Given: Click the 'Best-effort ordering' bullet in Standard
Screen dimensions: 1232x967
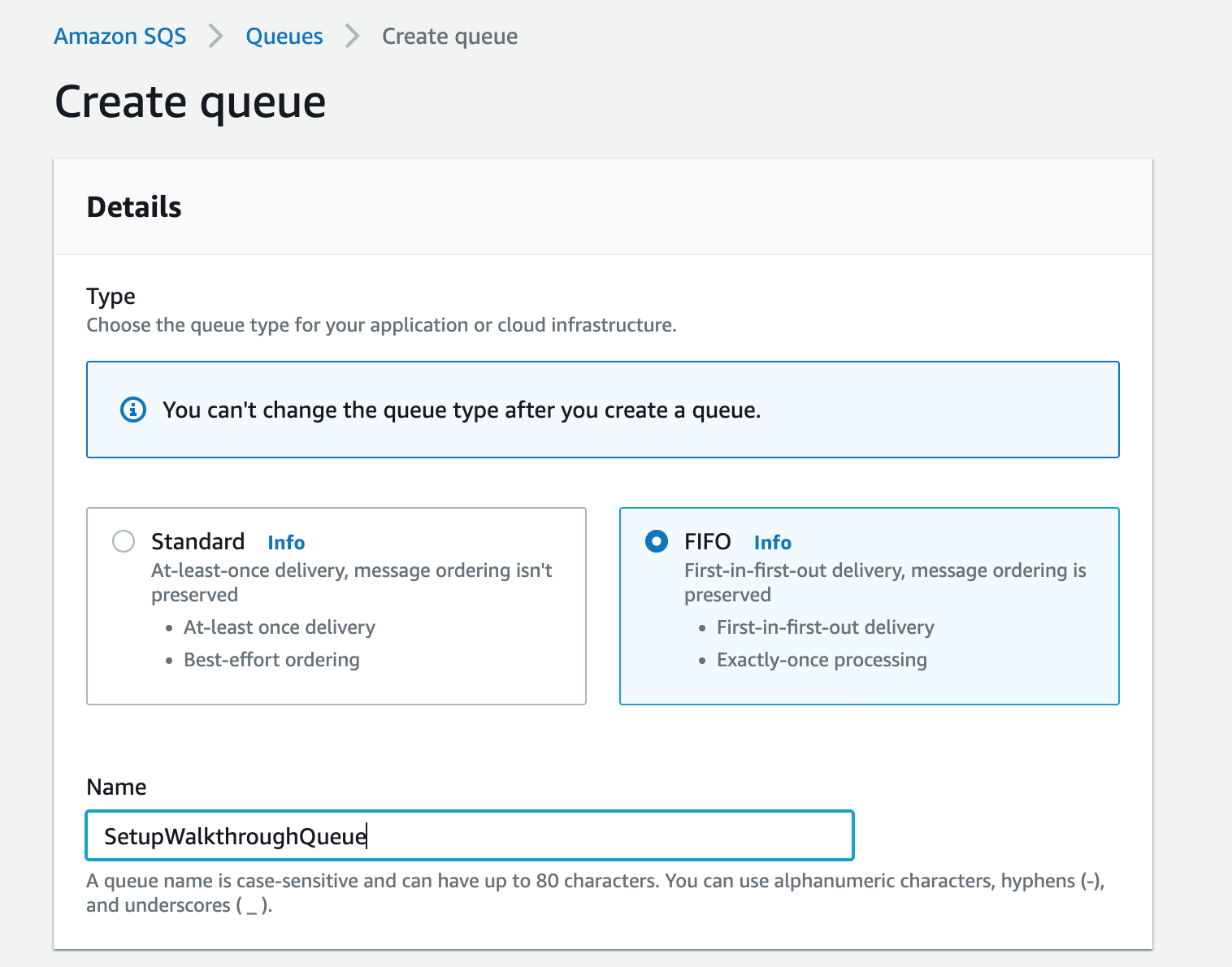Looking at the screenshot, I should click(271, 660).
